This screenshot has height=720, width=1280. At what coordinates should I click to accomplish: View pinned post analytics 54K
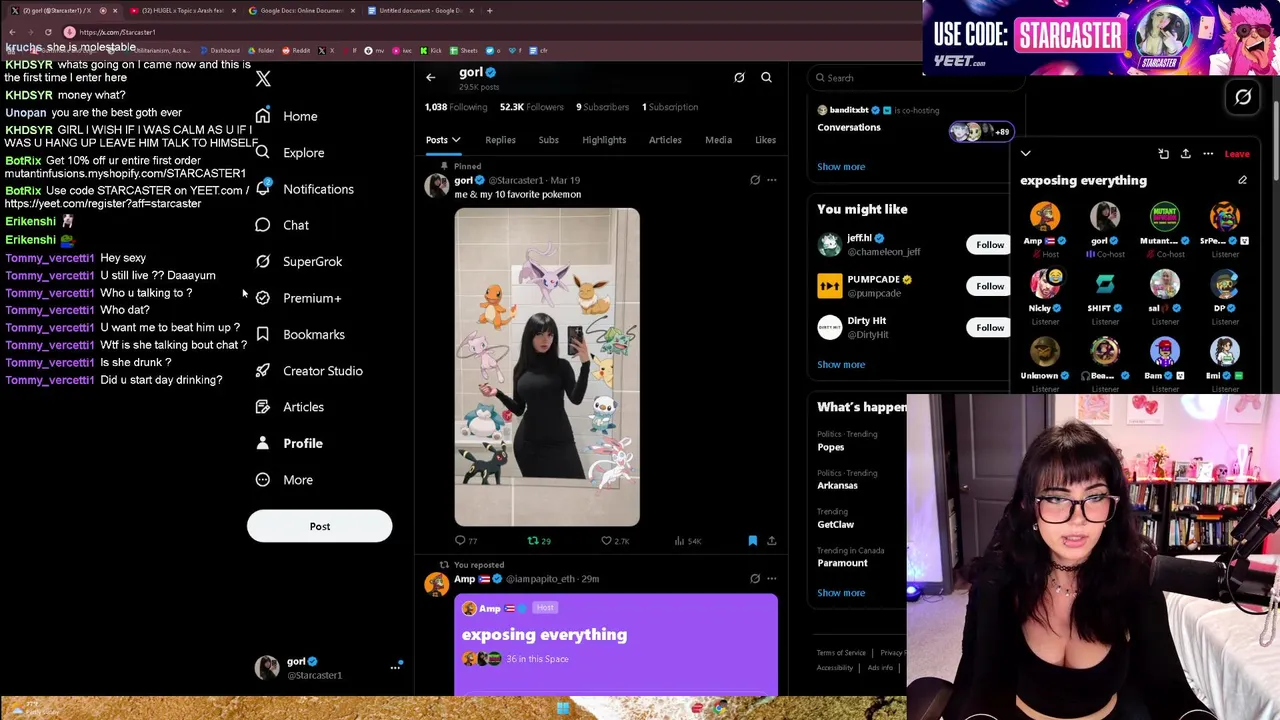(x=687, y=541)
